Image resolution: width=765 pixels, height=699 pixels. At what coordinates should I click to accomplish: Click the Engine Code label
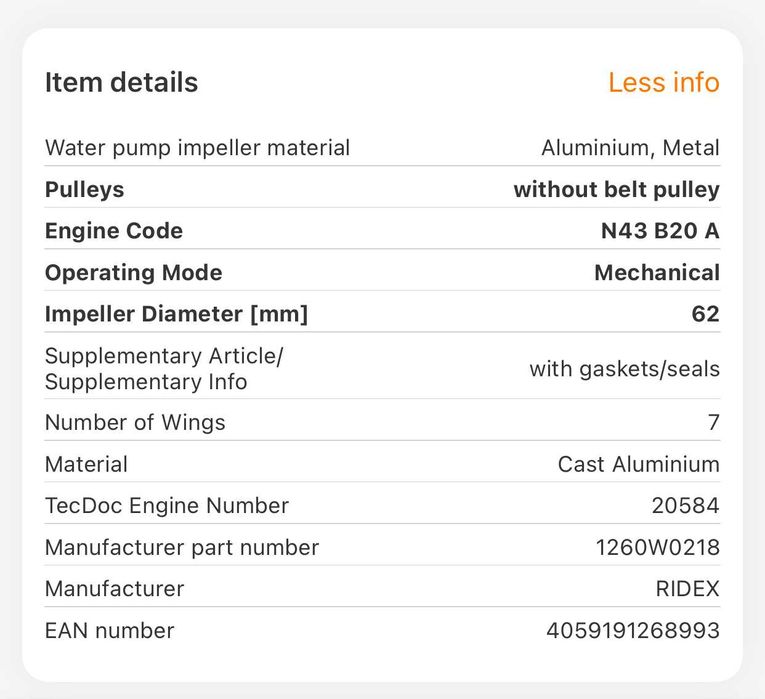(x=114, y=231)
